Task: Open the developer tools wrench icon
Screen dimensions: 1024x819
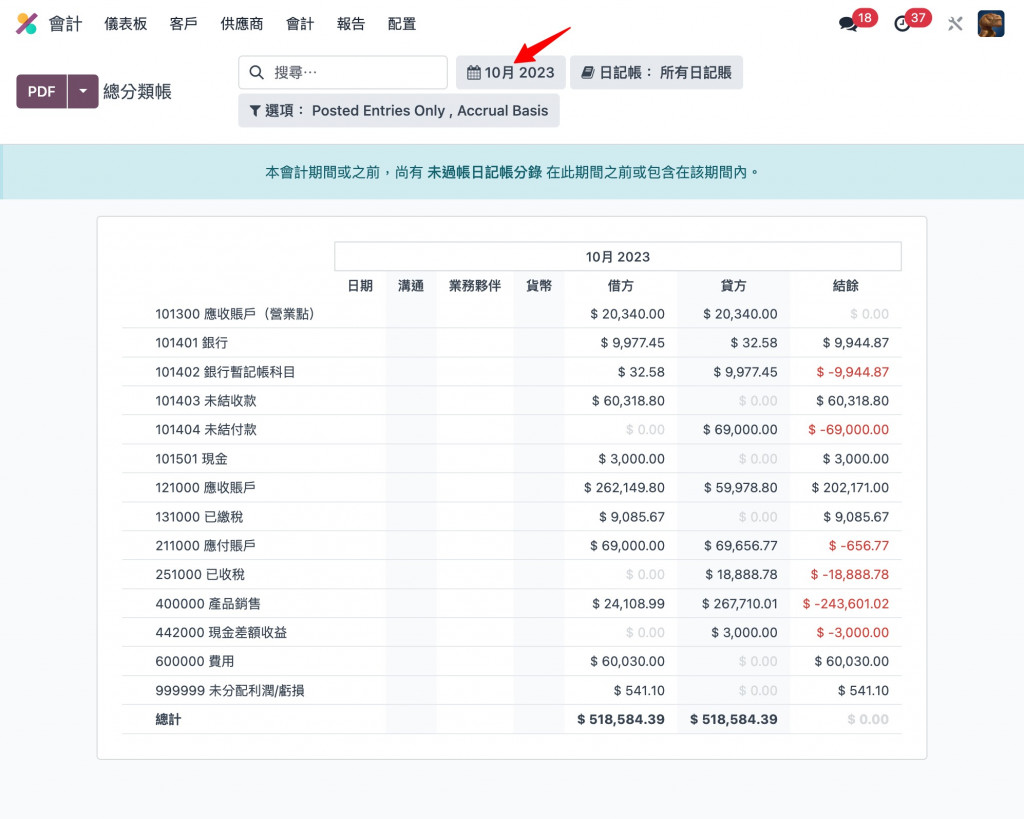Action: click(955, 24)
